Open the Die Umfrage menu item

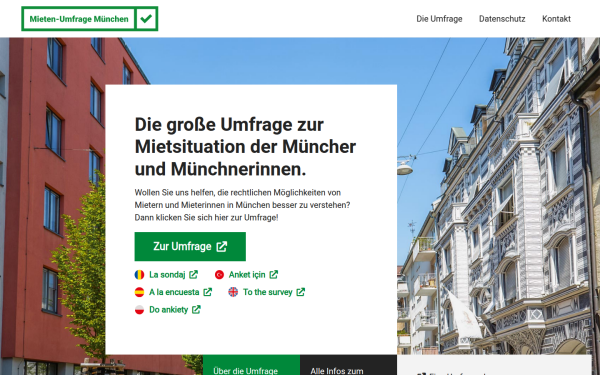coord(439,19)
